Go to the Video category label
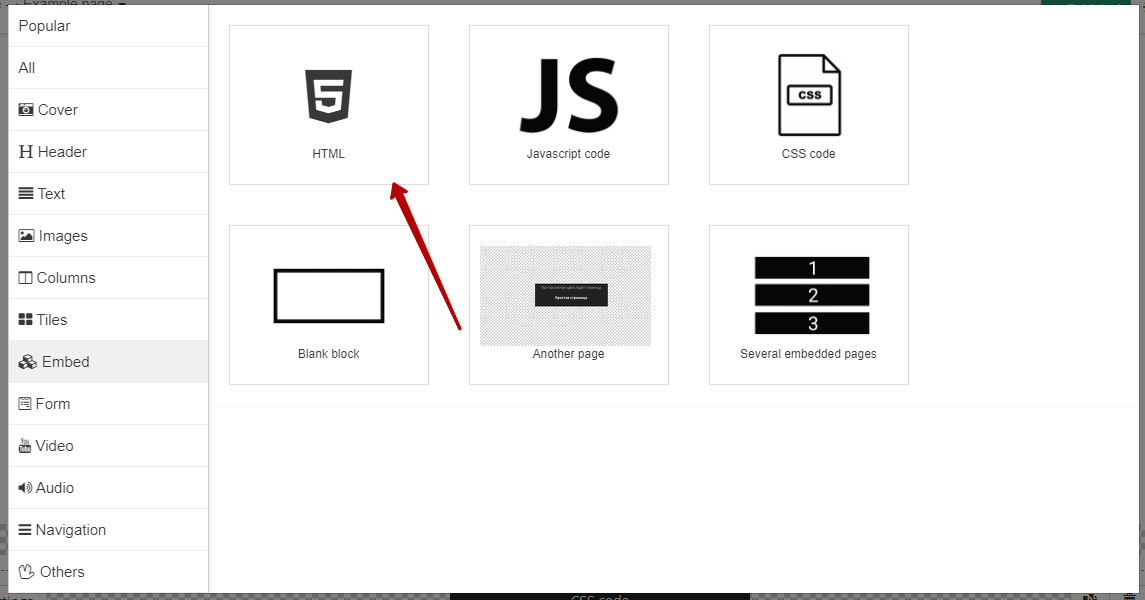Image resolution: width=1145 pixels, height=600 pixels. [x=54, y=446]
